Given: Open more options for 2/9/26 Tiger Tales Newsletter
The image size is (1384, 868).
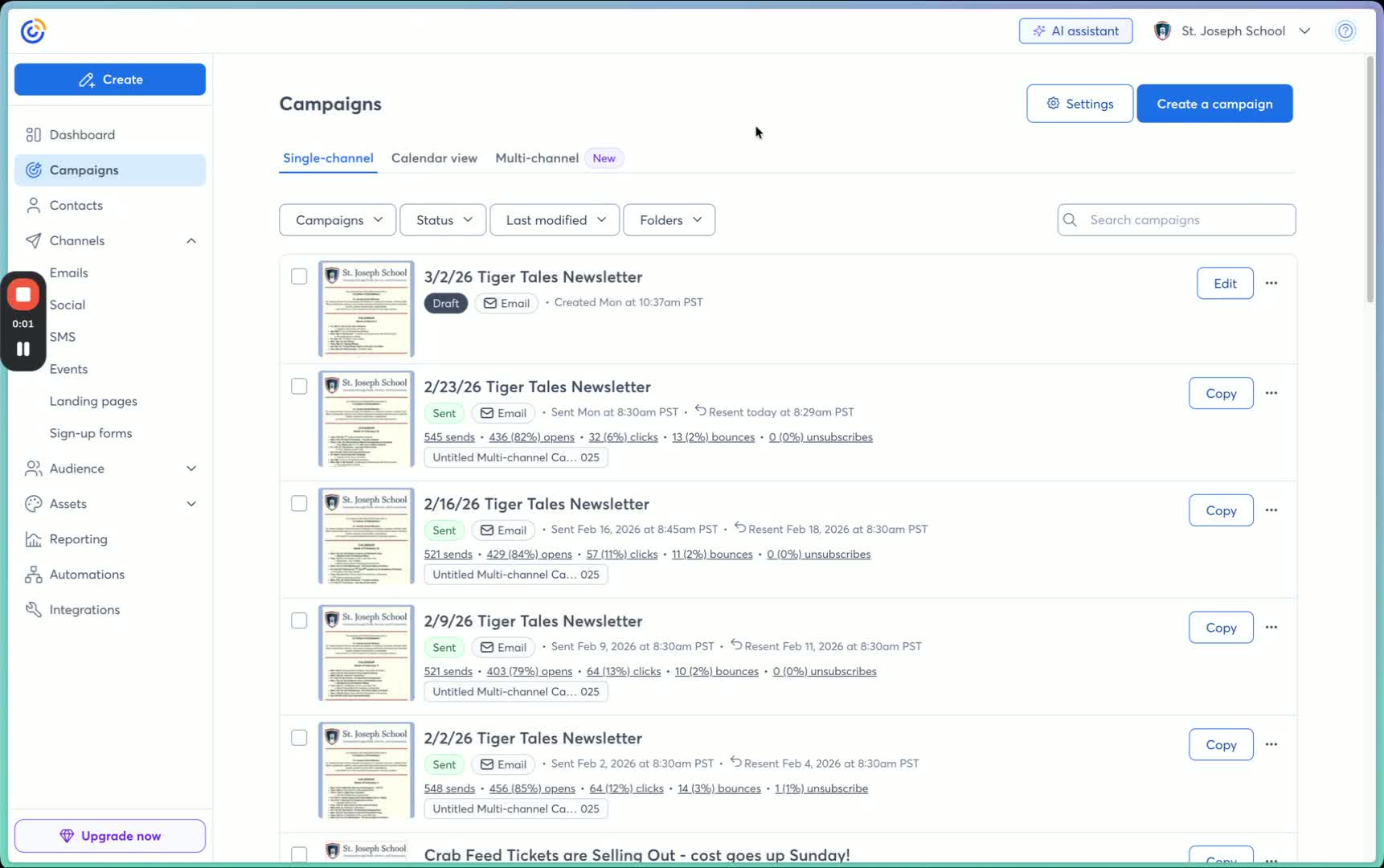Looking at the screenshot, I should (1271, 628).
